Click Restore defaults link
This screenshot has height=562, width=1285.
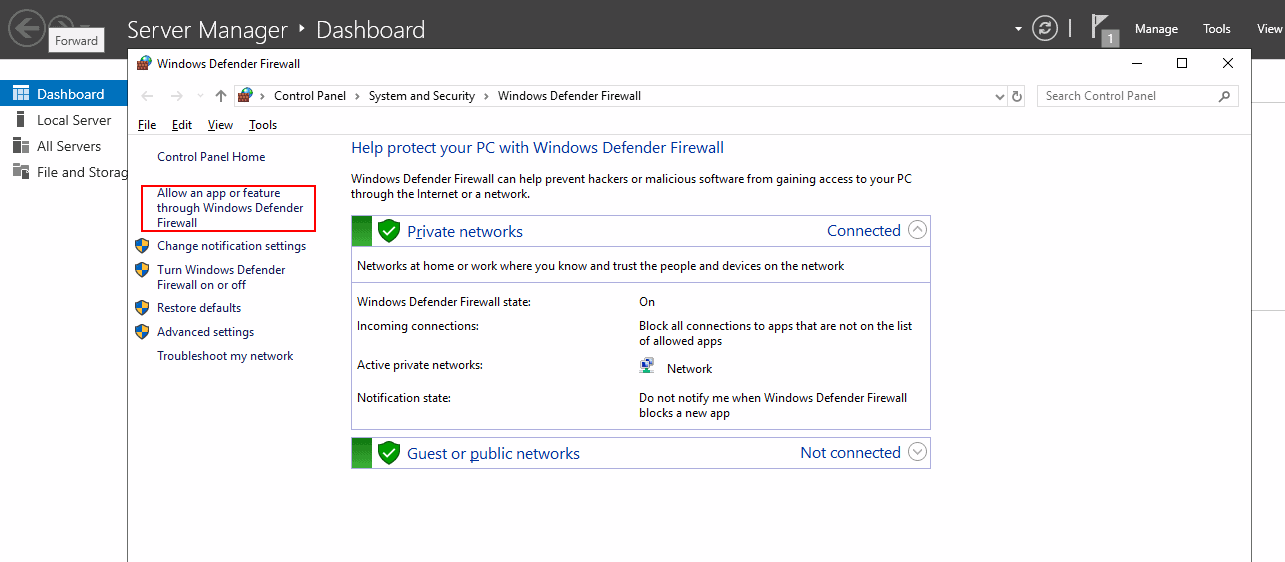[x=199, y=308]
